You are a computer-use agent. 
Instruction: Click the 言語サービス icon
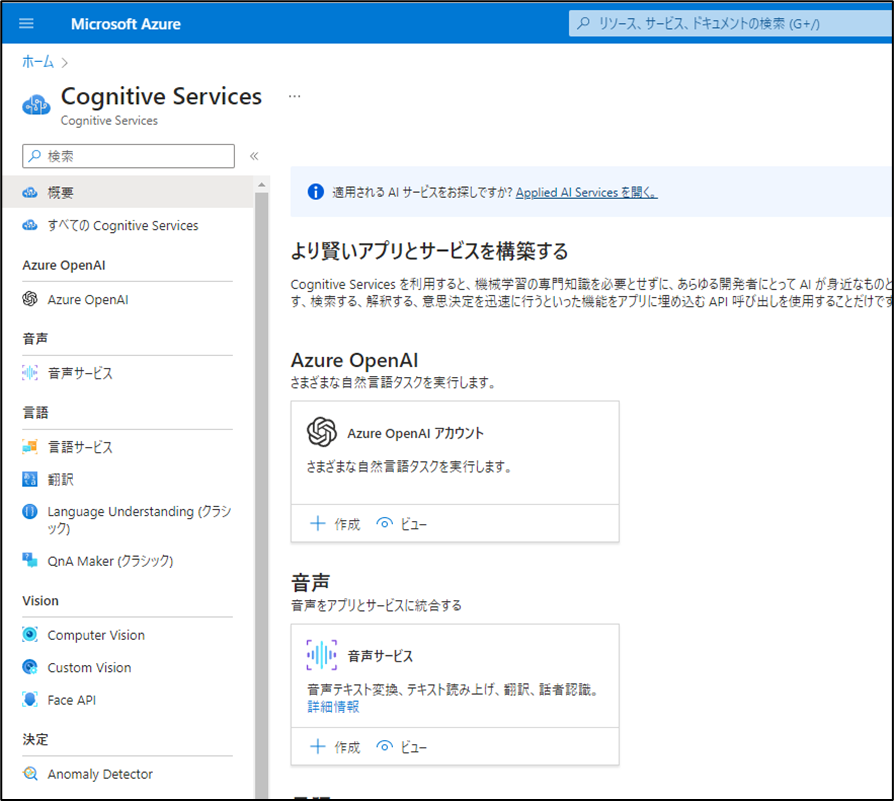(x=30, y=447)
